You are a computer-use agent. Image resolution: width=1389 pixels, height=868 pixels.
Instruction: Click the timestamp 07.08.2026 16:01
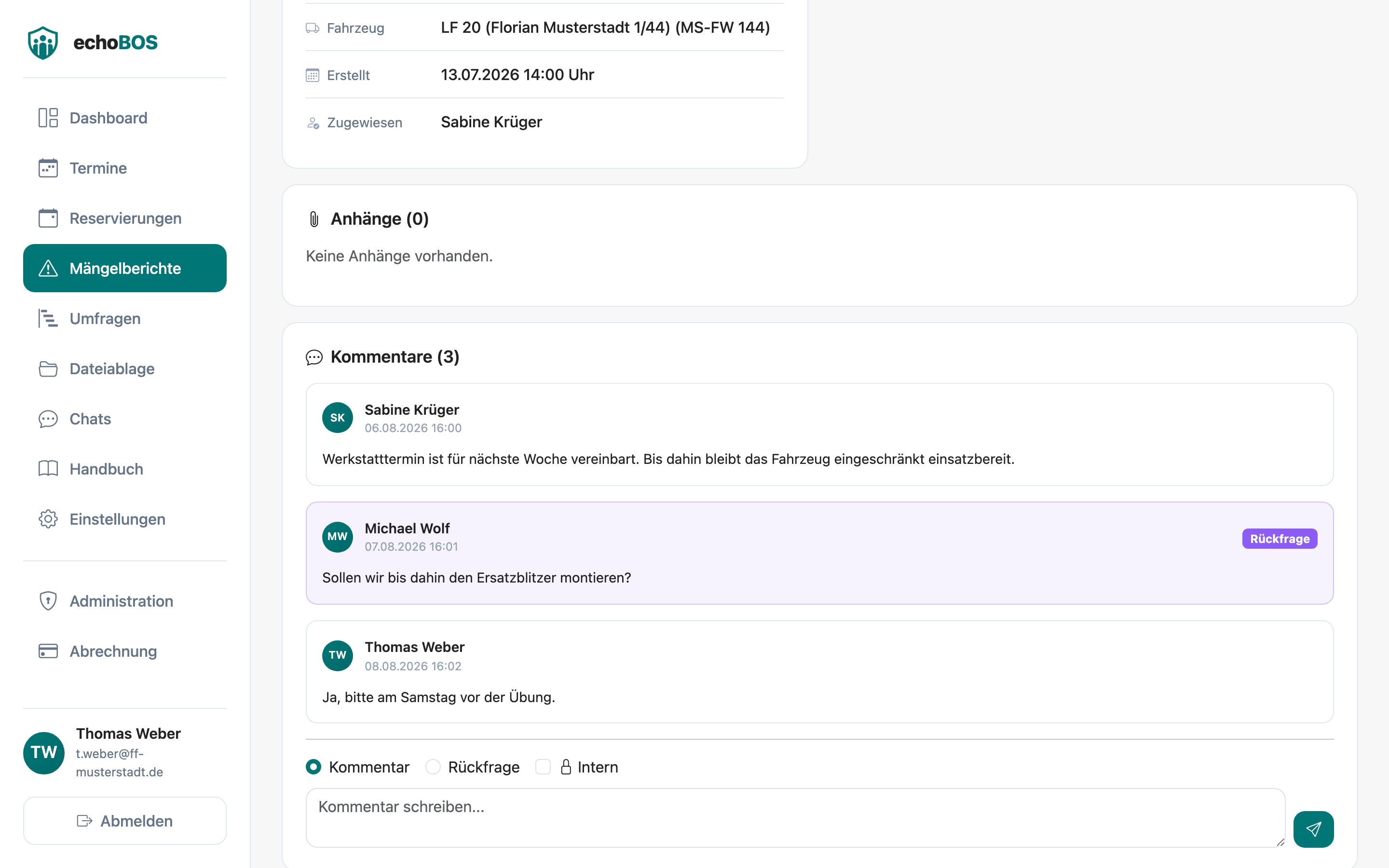pyautogui.click(x=411, y=546)
